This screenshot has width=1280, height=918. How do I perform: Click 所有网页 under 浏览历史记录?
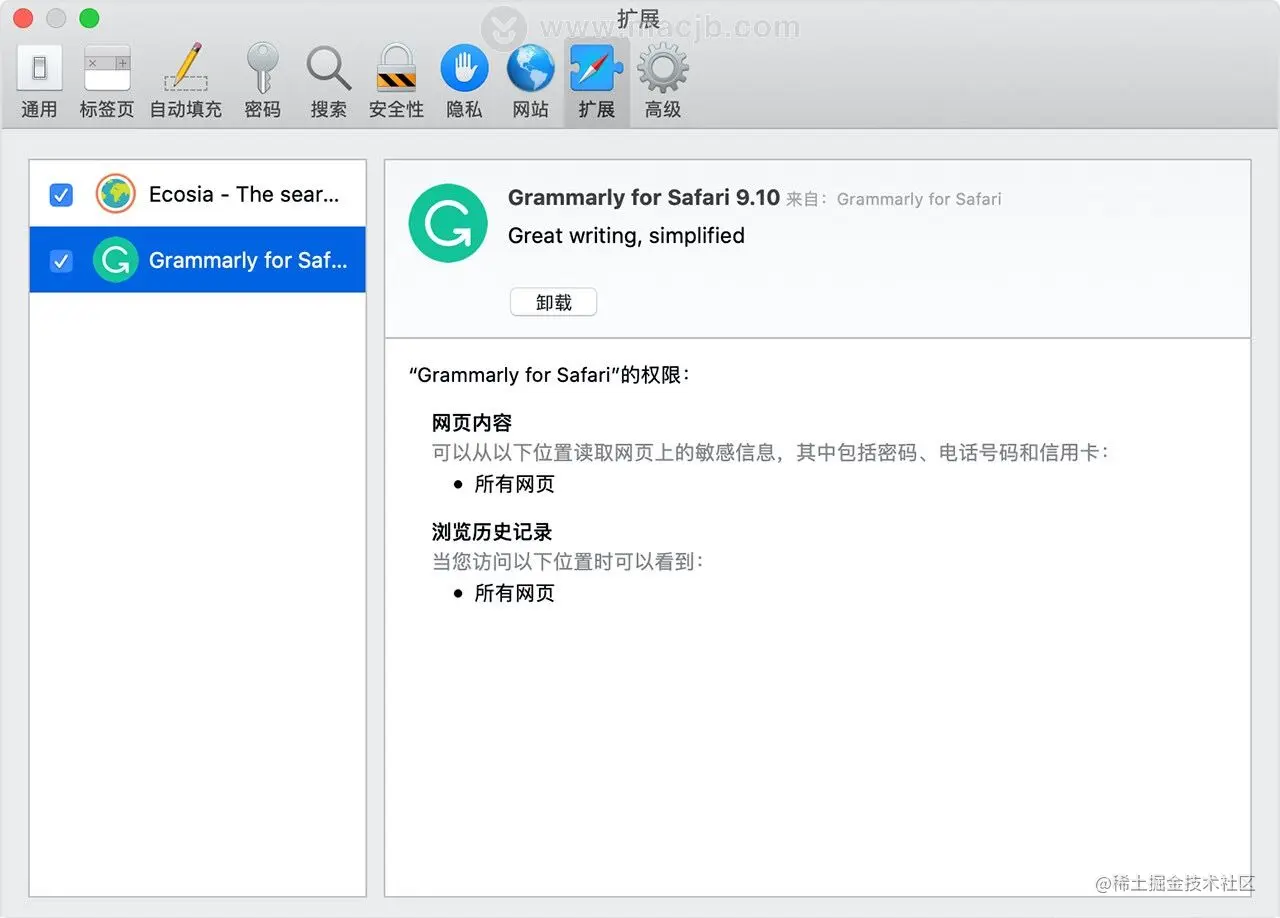coord(514,594)
